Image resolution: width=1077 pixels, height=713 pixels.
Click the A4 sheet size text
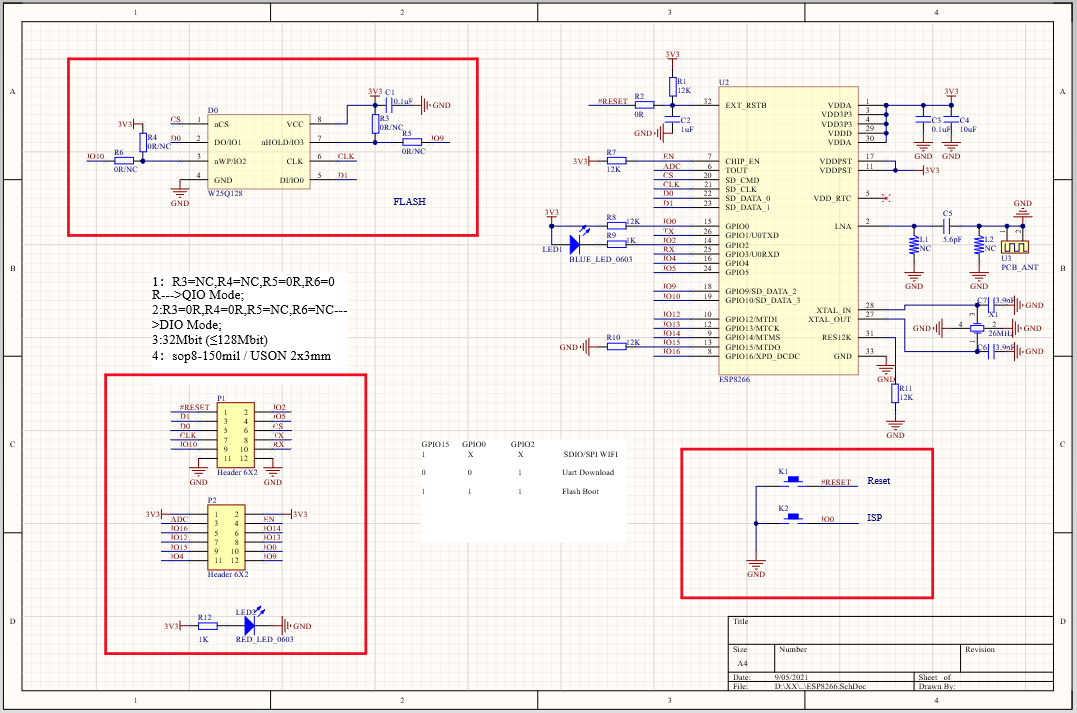pyautogui.click(x=742, y=664)
